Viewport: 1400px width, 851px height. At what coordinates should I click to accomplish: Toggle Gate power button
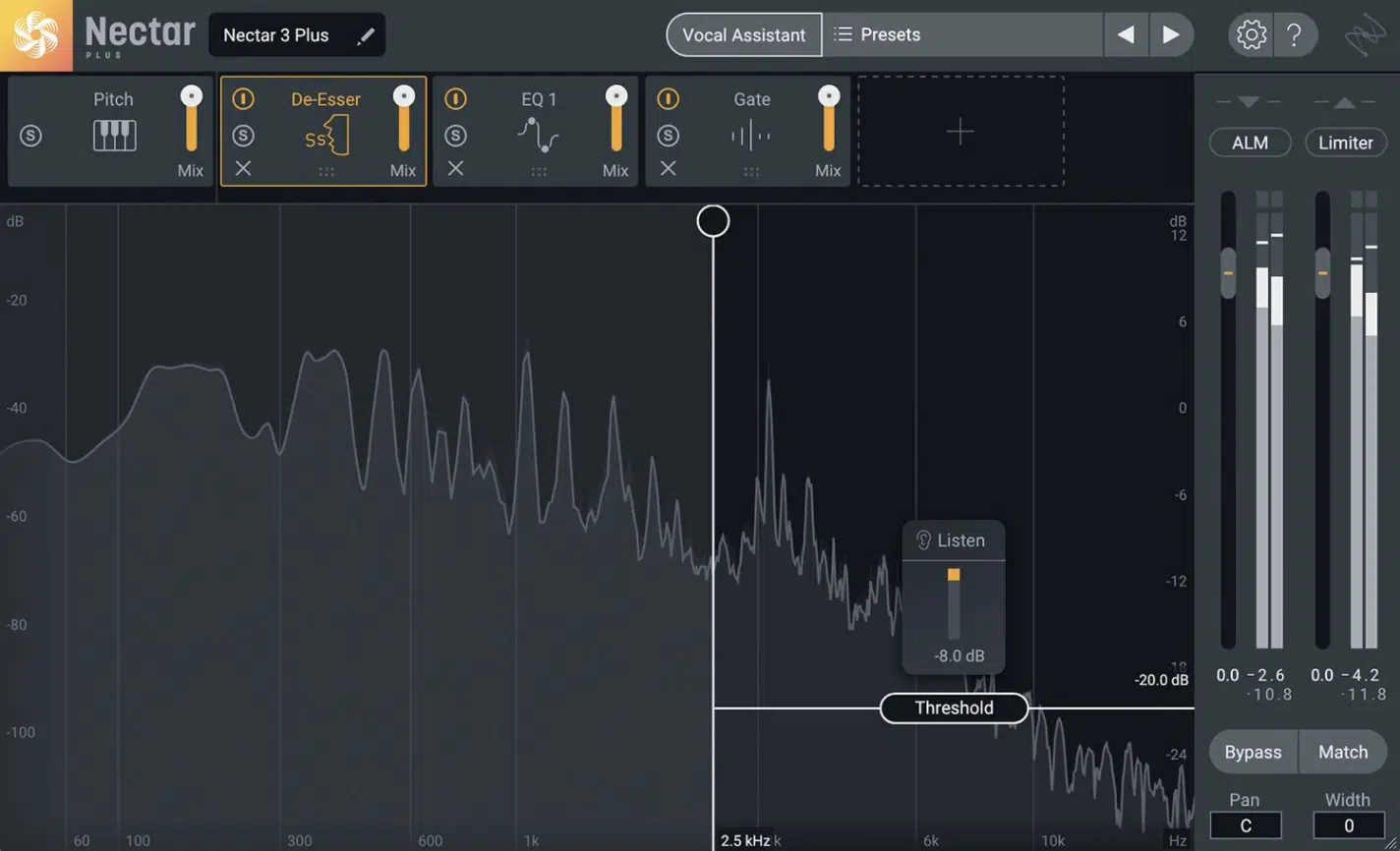click(668, 99)
